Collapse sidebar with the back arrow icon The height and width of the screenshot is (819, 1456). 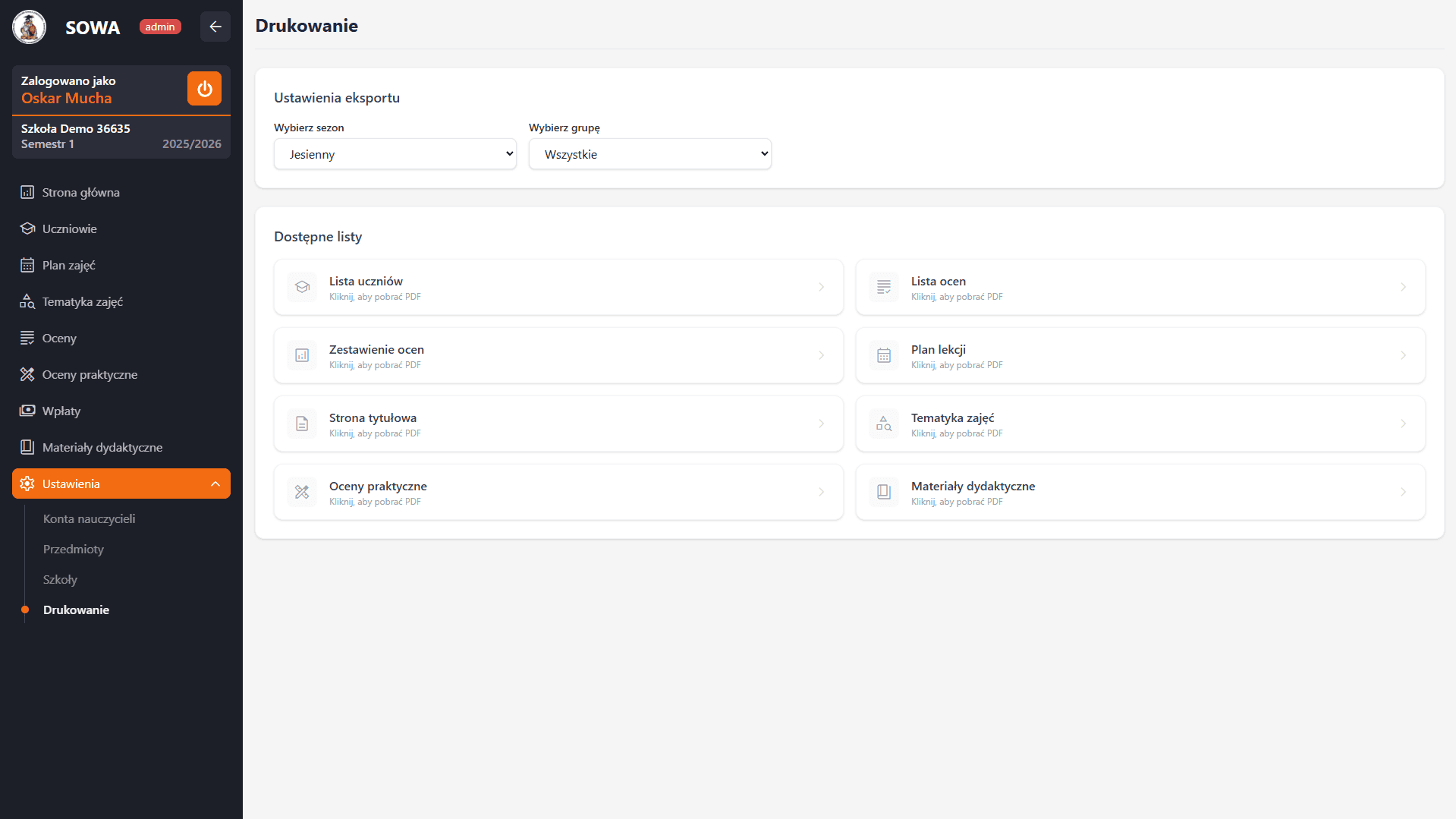[x=215, y=27]
